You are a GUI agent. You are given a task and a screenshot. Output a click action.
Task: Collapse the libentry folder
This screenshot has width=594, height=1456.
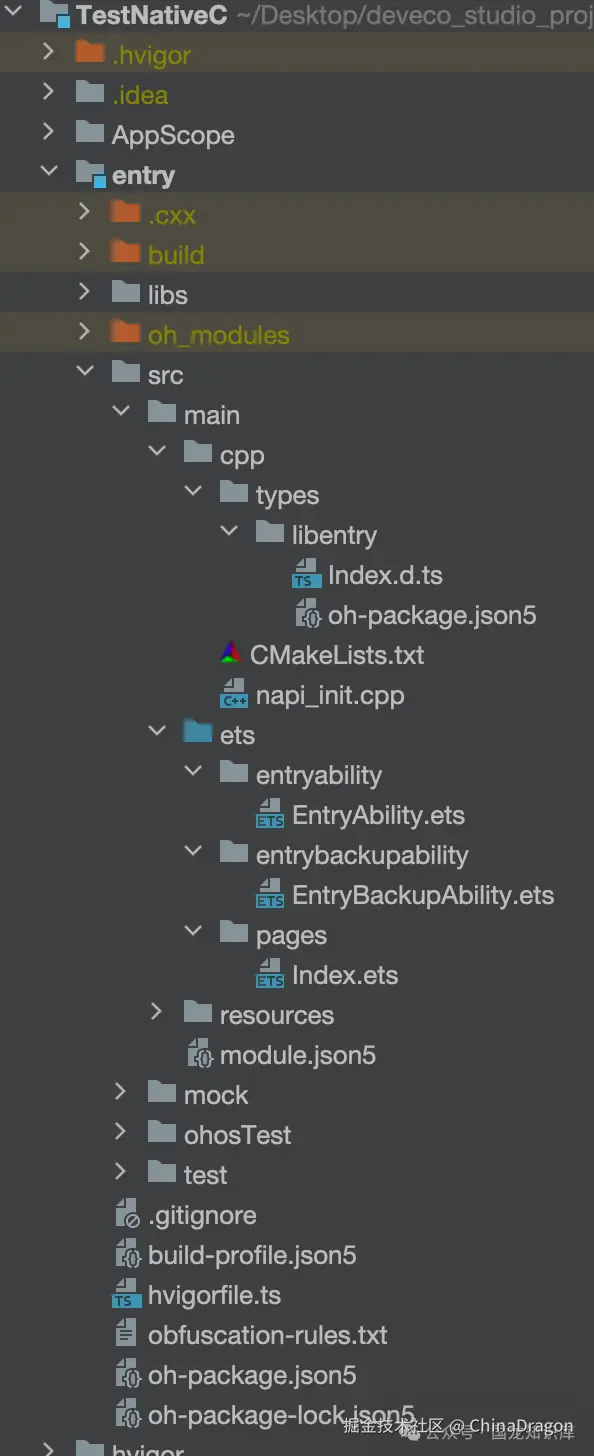[228, 533]
